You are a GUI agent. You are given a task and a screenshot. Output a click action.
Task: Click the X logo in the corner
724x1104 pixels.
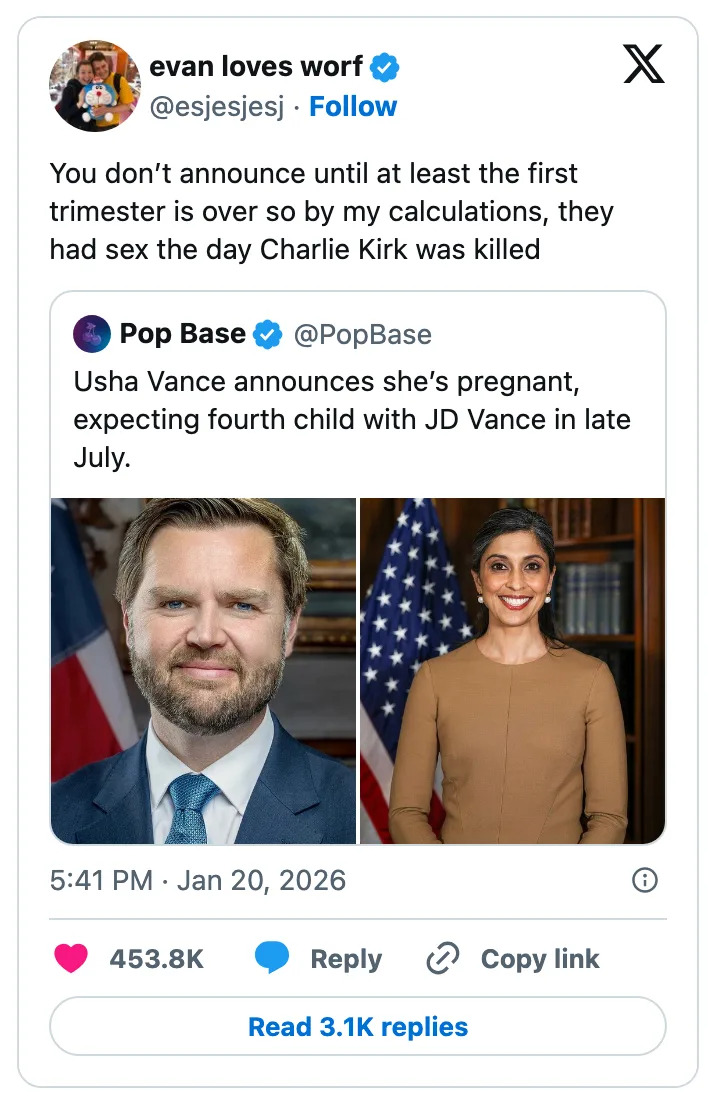(x=645, y=64)
